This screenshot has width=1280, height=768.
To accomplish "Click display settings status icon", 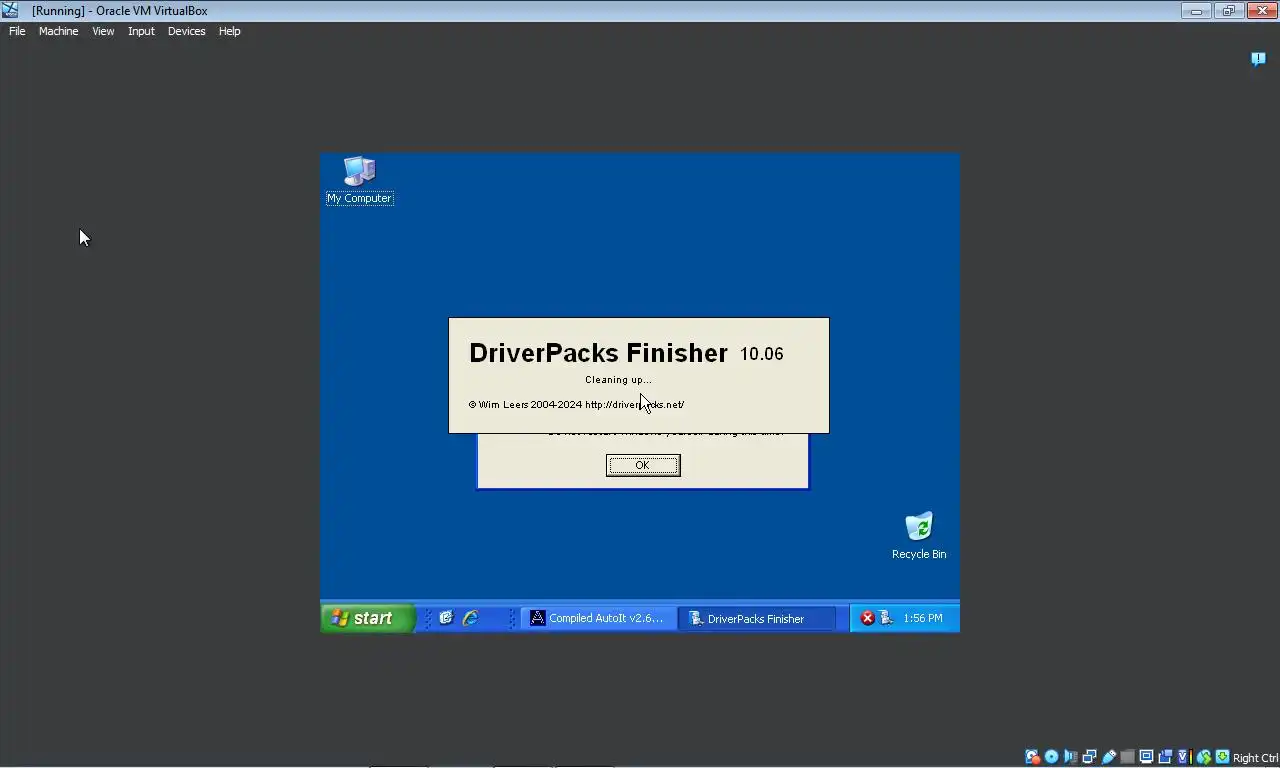I will [x=1146, y=757].
